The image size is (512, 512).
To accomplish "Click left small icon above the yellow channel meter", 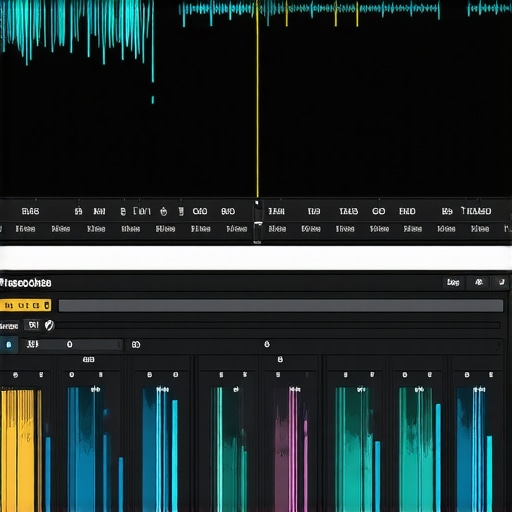I will [15, 375].
